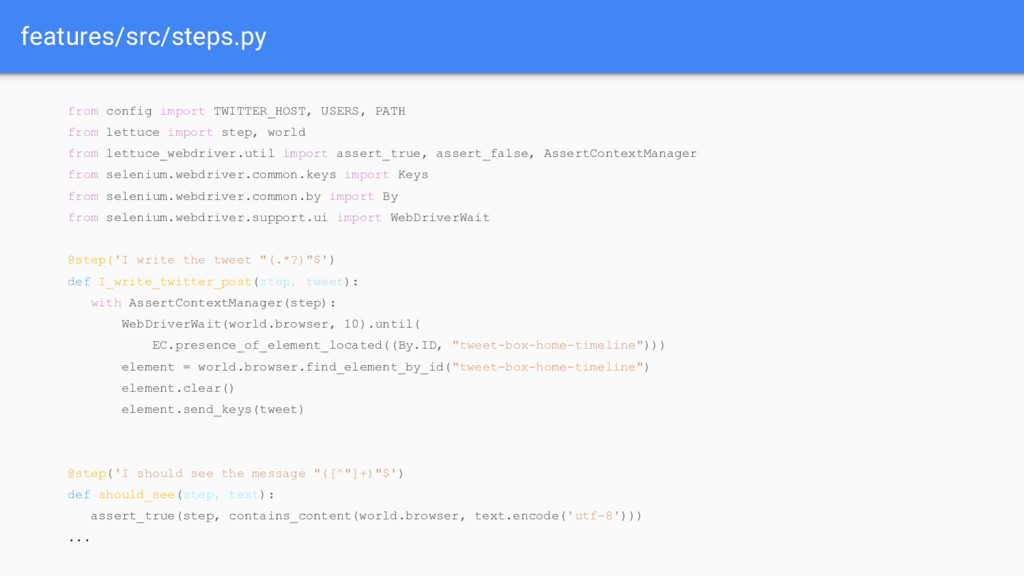This screenshot has height=576, width=1024.
Task: Click the By import name
Action: pyautogui.click(x=390, y=196)
